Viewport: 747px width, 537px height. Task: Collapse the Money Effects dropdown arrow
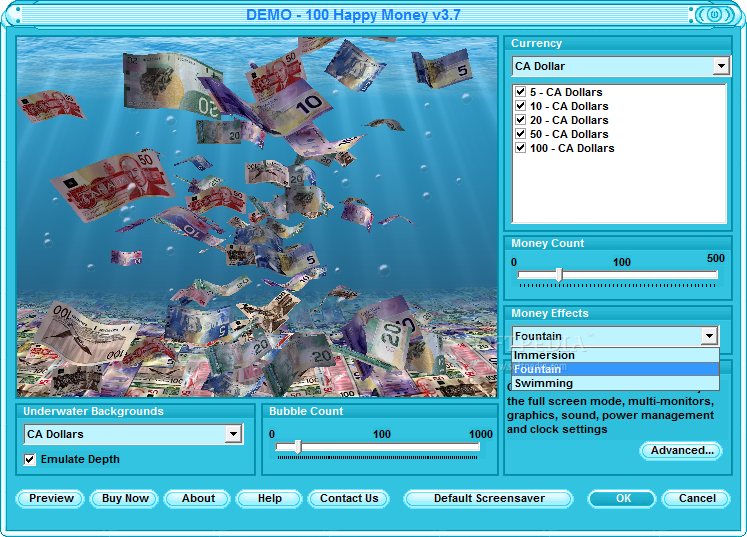(x=709, y=336)
